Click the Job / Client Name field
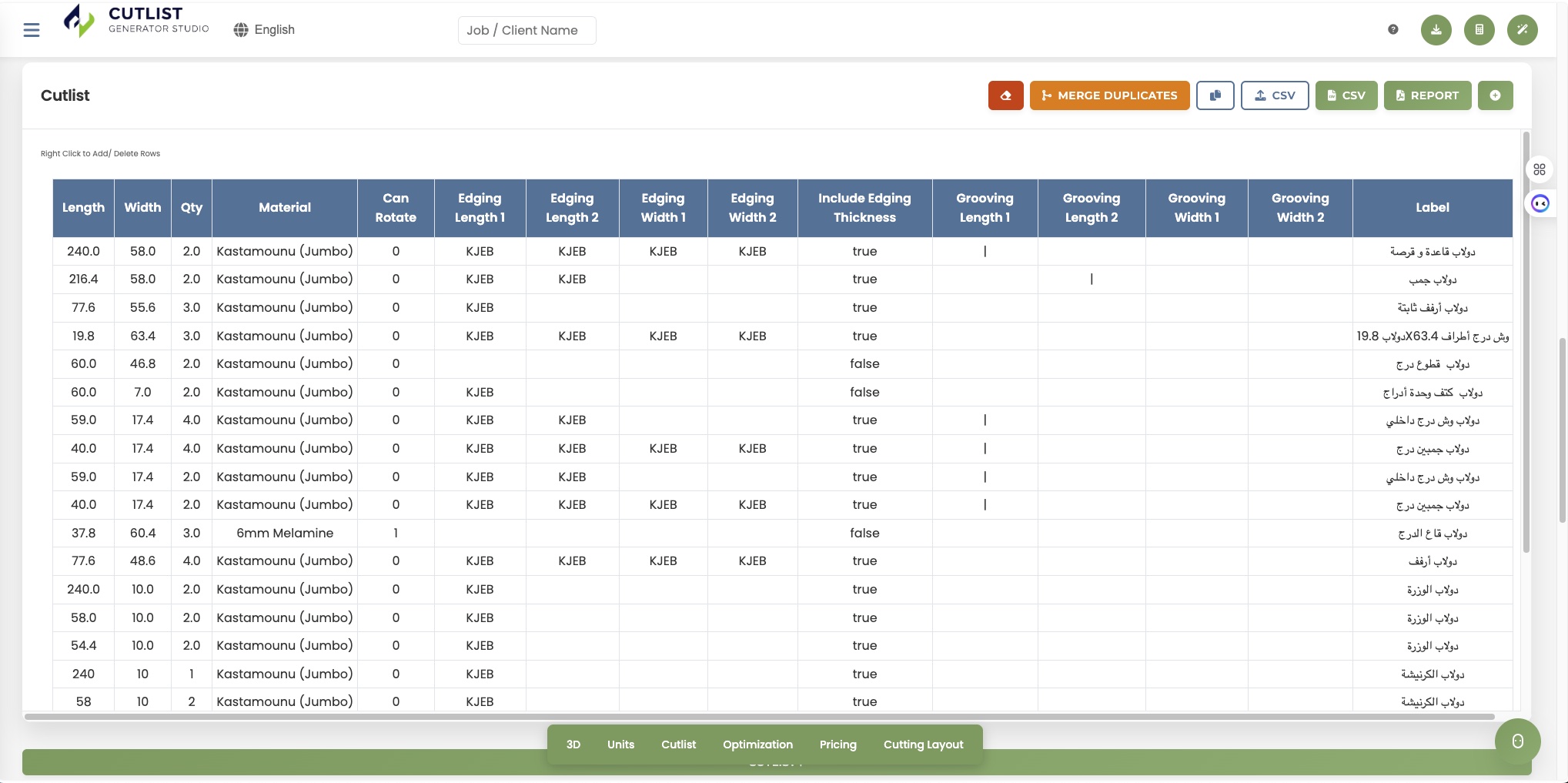The height and width of the screenshot is (783, 1568). (x=527, y=30)
